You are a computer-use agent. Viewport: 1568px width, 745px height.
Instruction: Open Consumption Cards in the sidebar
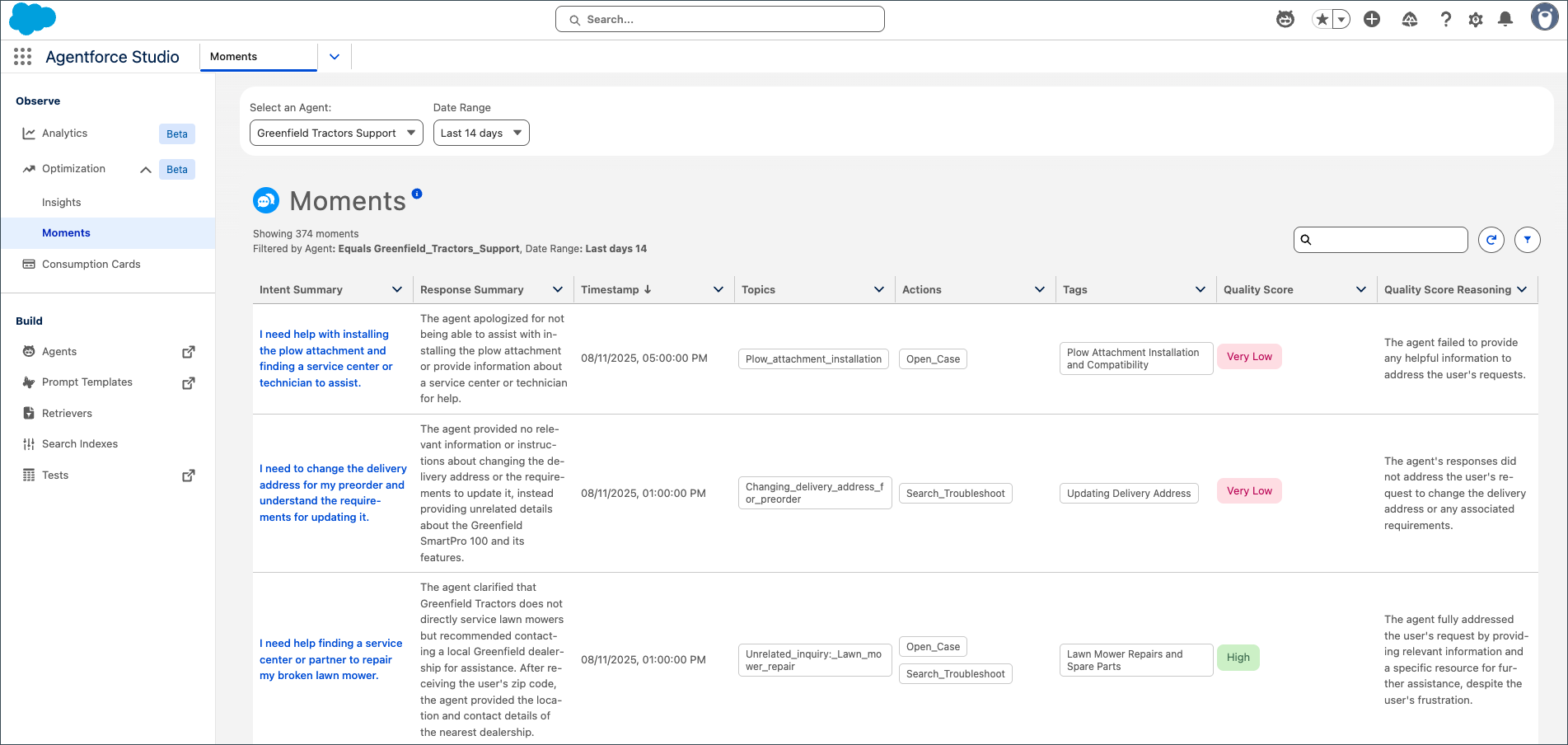pos(91,265)
